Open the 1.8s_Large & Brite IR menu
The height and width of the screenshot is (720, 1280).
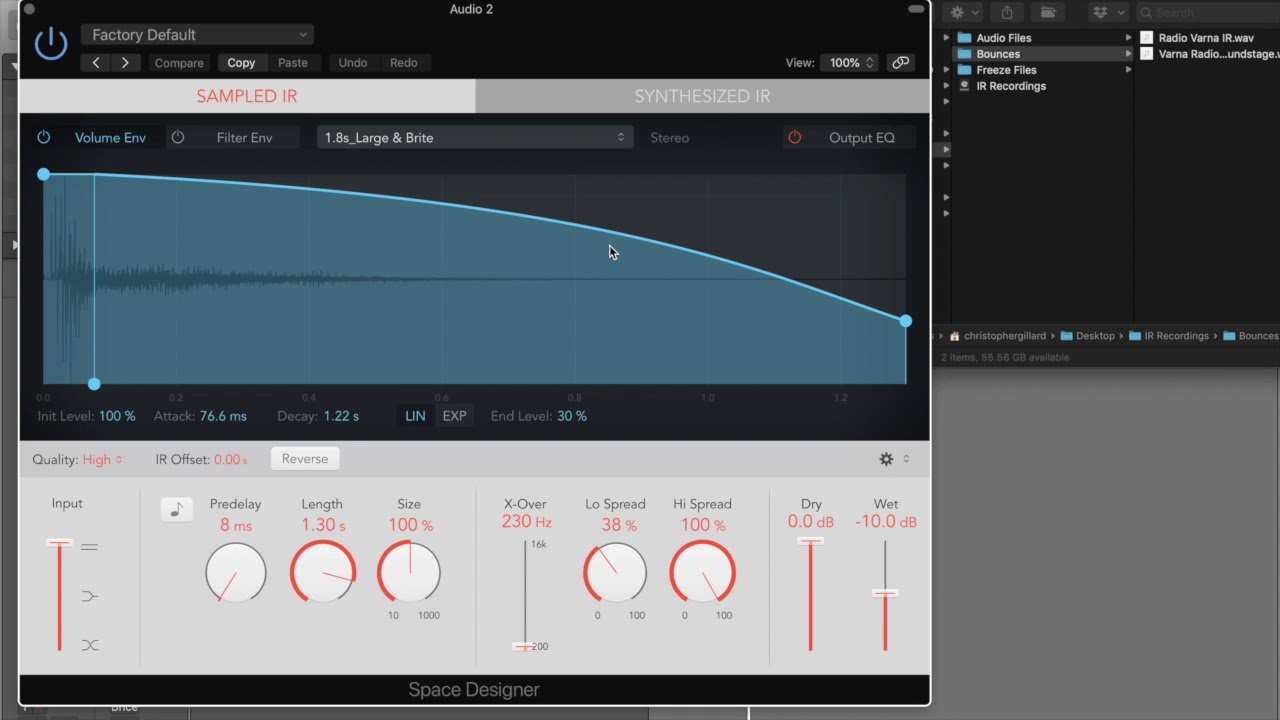click(x=474, y=138)
